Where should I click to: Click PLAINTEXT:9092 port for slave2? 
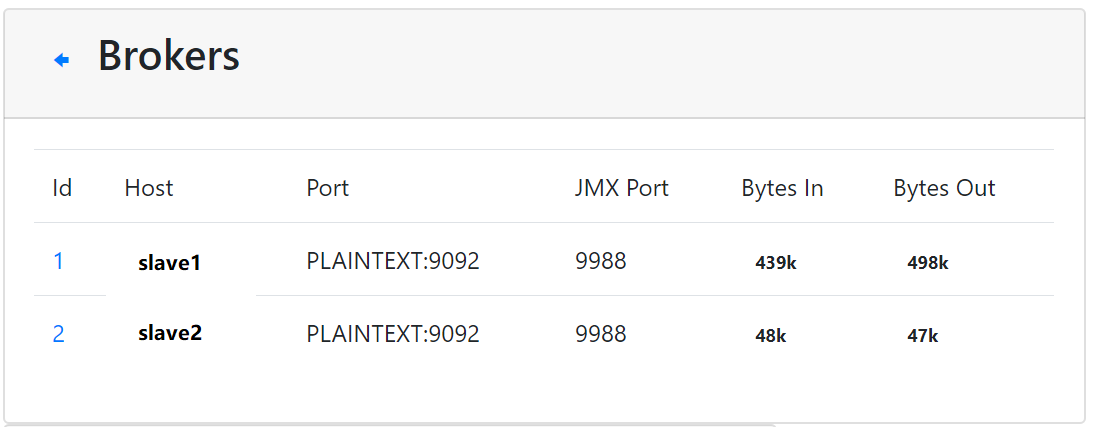click(x=393, y=334)
